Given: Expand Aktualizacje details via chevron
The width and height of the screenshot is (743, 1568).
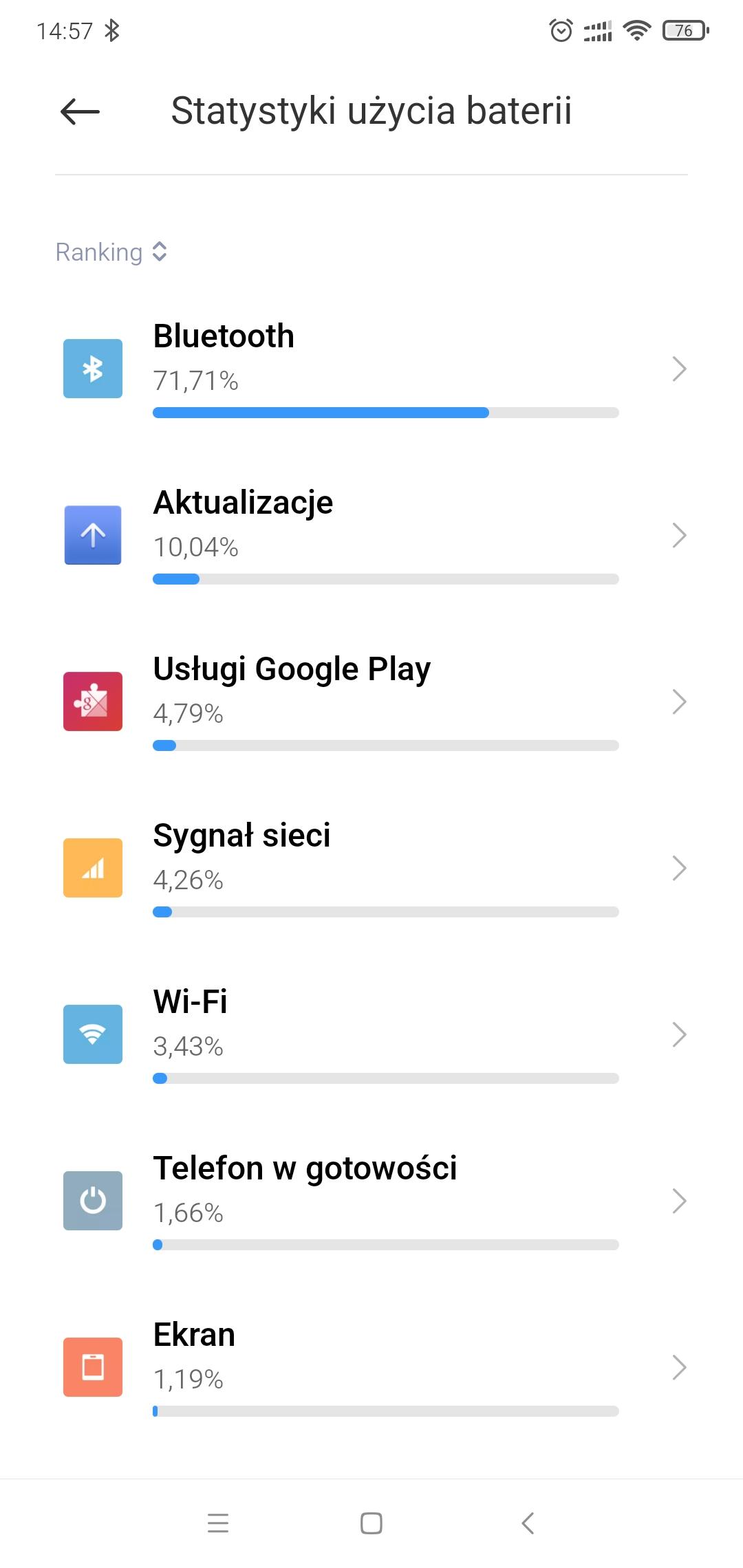Looking at the screenshot, I should coord(679,536).
